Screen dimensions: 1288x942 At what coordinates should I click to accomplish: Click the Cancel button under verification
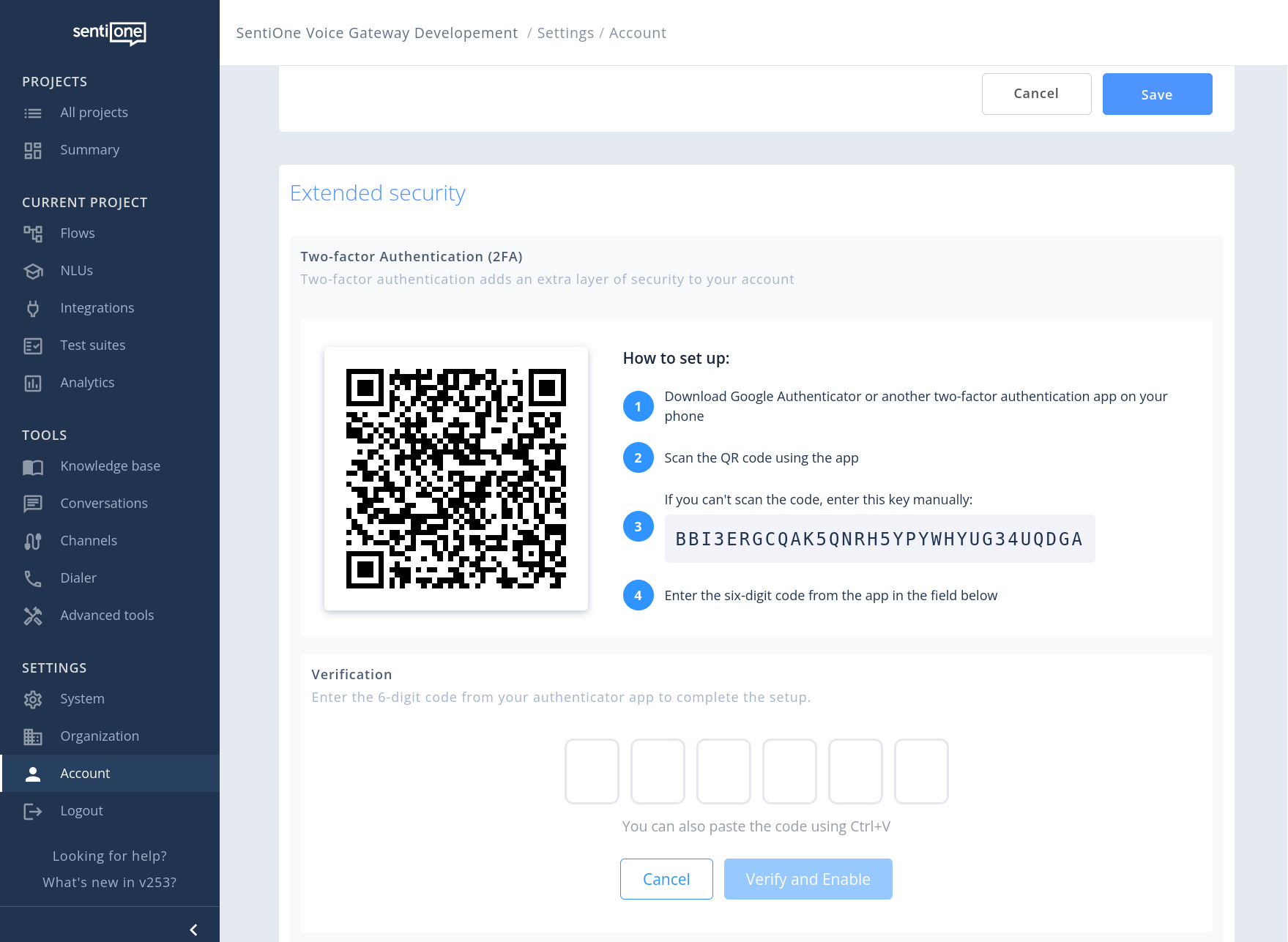point(666,879)
